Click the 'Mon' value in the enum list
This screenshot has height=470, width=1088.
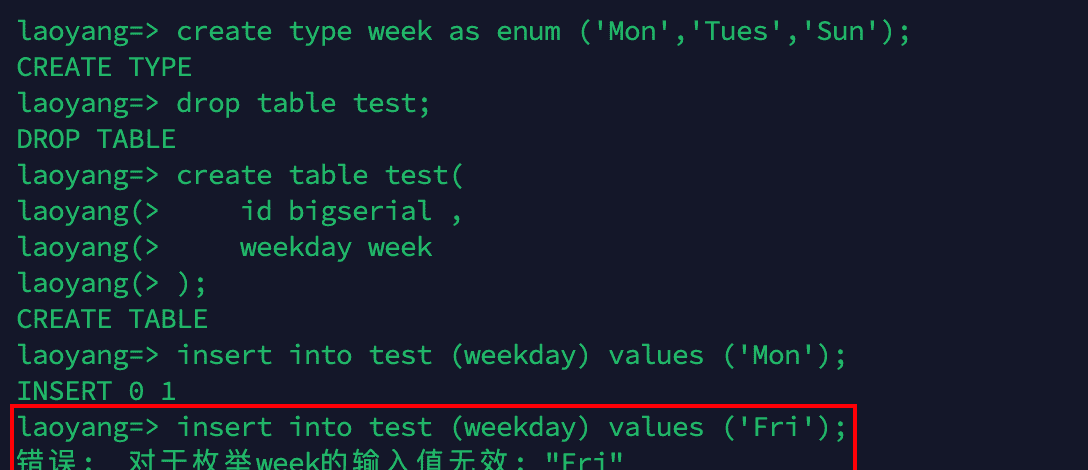pyautogui.click(x=631, y=31)
